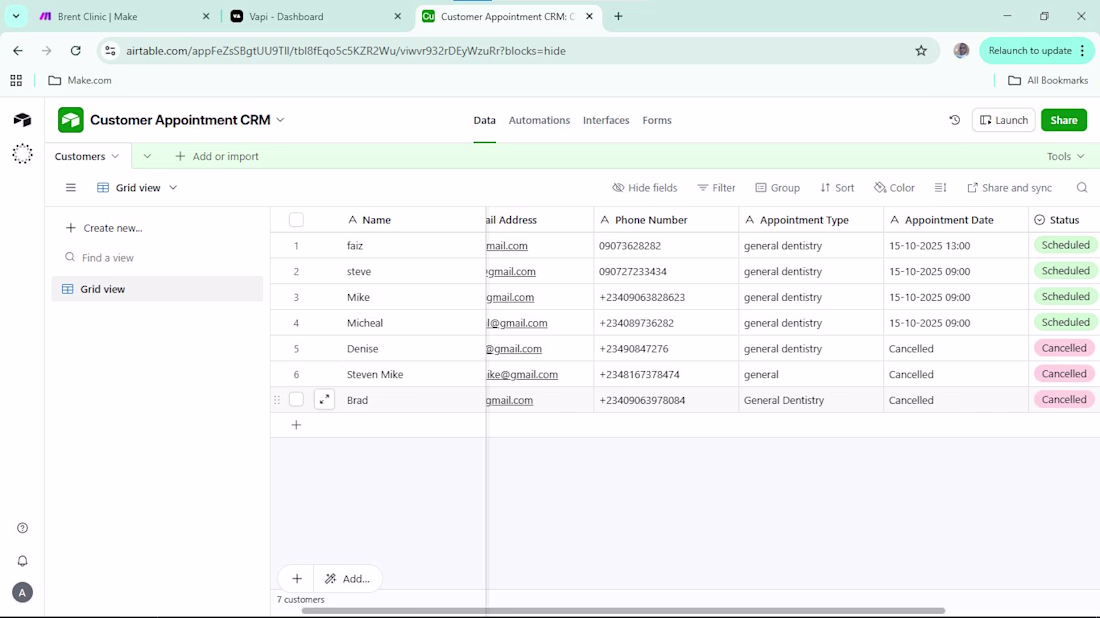Screen dimensions: 1100x618
Task: Open the notifications bell icon
Action: point(22,560)
